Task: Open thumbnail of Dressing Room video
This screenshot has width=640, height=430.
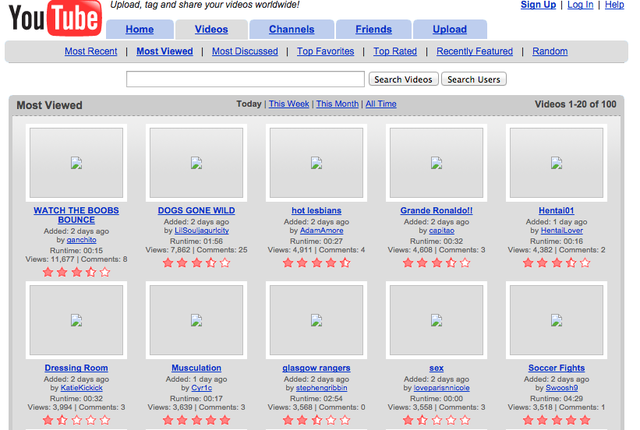Action: point(76,320)
